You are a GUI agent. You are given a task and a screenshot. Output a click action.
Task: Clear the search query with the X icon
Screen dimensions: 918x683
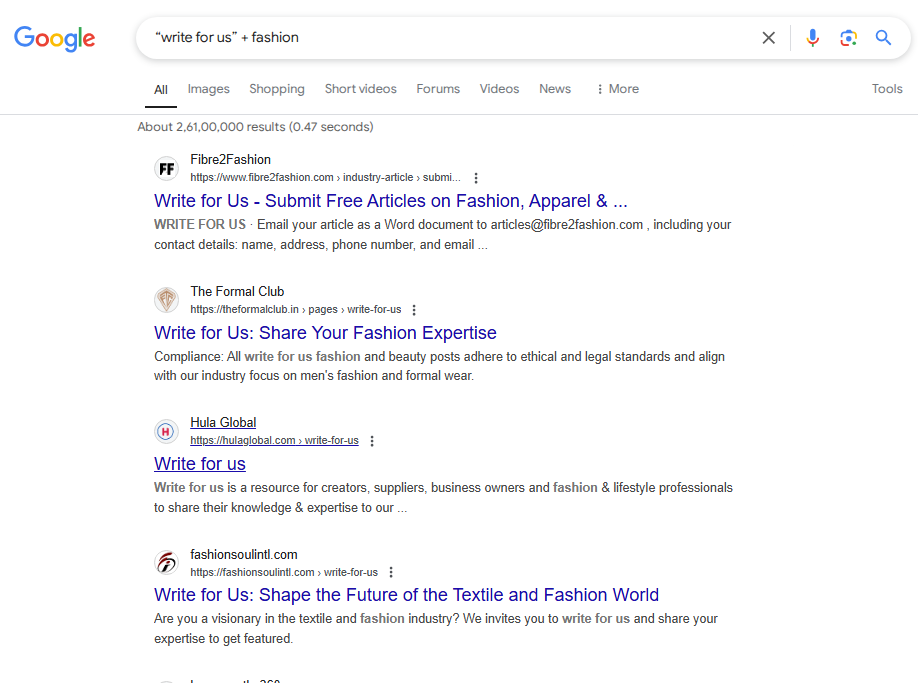769,38
